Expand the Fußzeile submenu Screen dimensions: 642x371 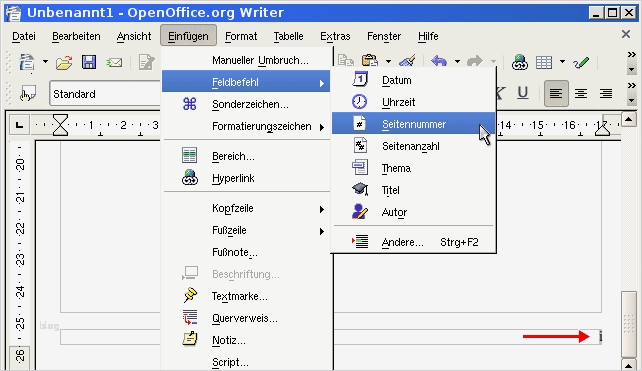click(x=246, y=230)
